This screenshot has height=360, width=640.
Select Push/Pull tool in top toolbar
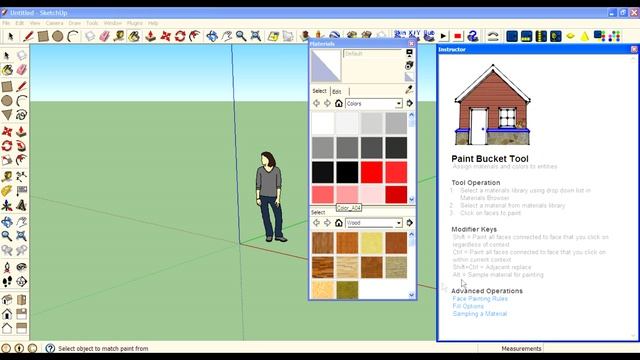point(151,36)
